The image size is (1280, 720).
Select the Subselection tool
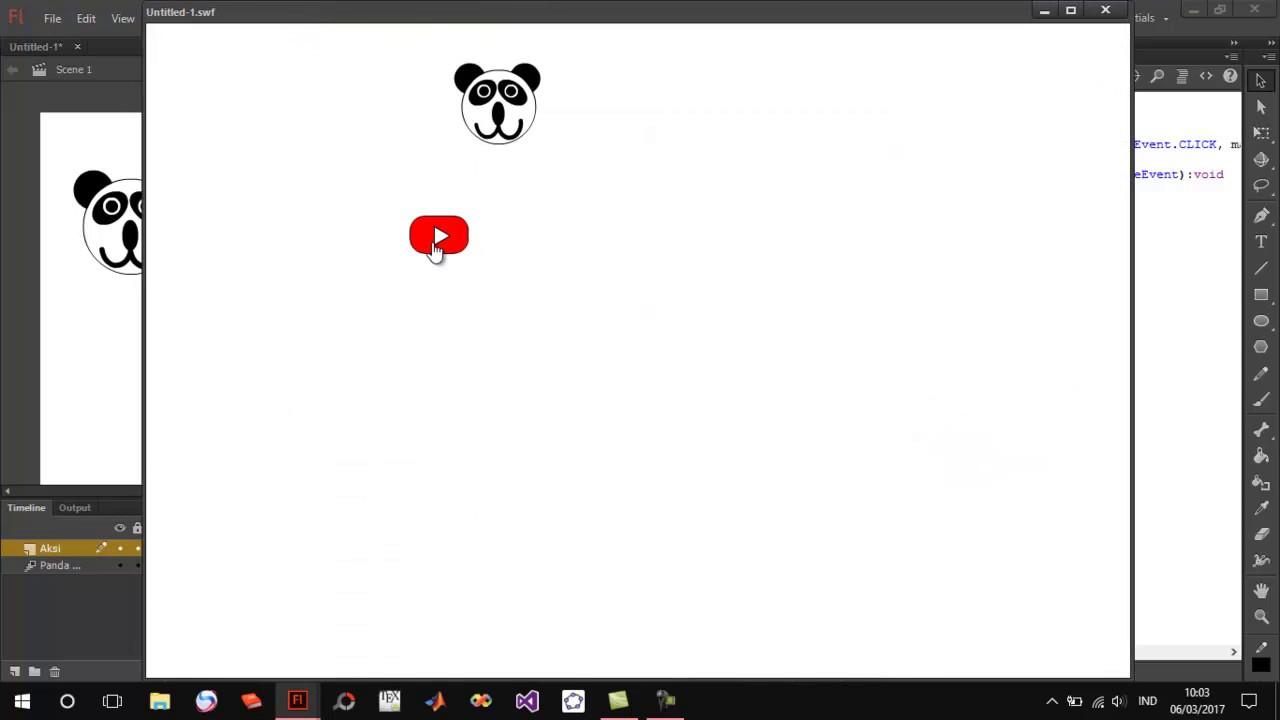(1261, 107)
